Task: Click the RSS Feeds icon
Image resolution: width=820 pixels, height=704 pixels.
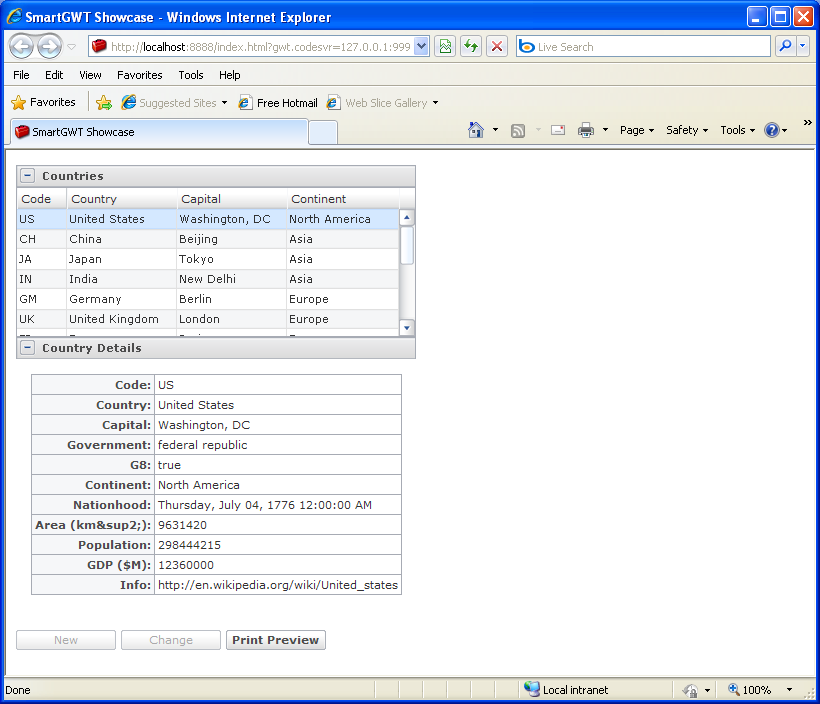Action: pyautogui.click(x=518, y=130)
